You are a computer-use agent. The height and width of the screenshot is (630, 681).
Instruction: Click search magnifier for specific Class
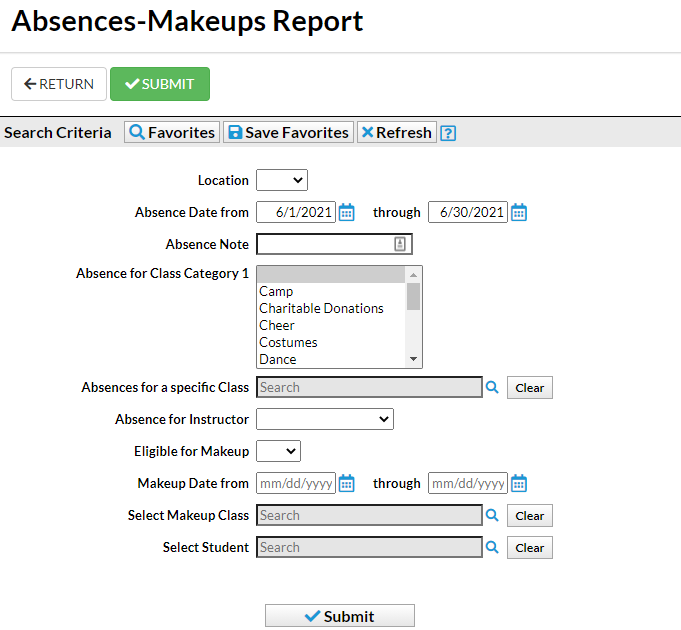pyautogui.click(x=492, y=387)
